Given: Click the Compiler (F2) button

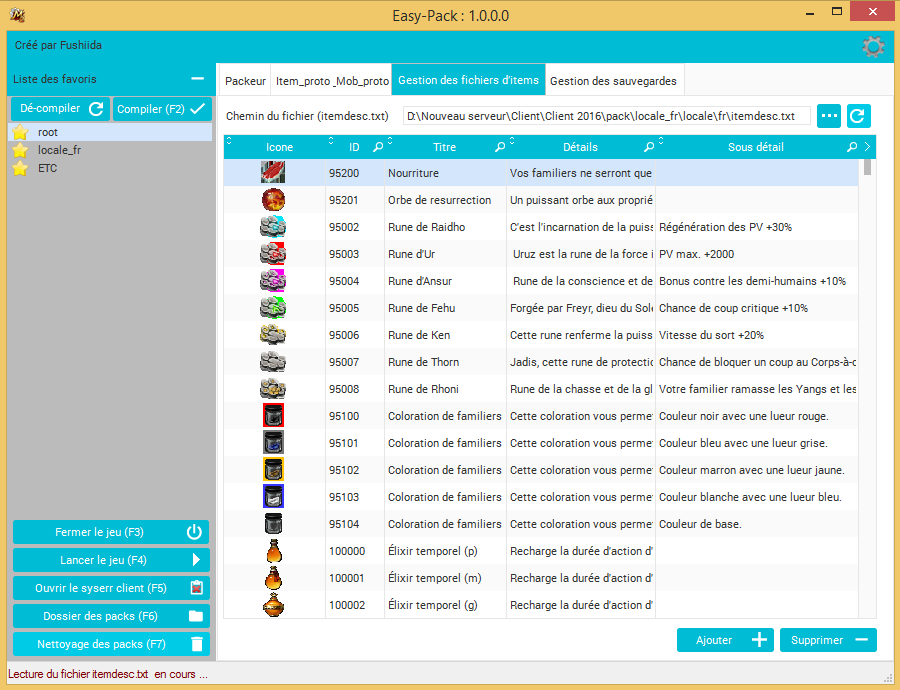Looking at the screenshot, I should (162, 108).
